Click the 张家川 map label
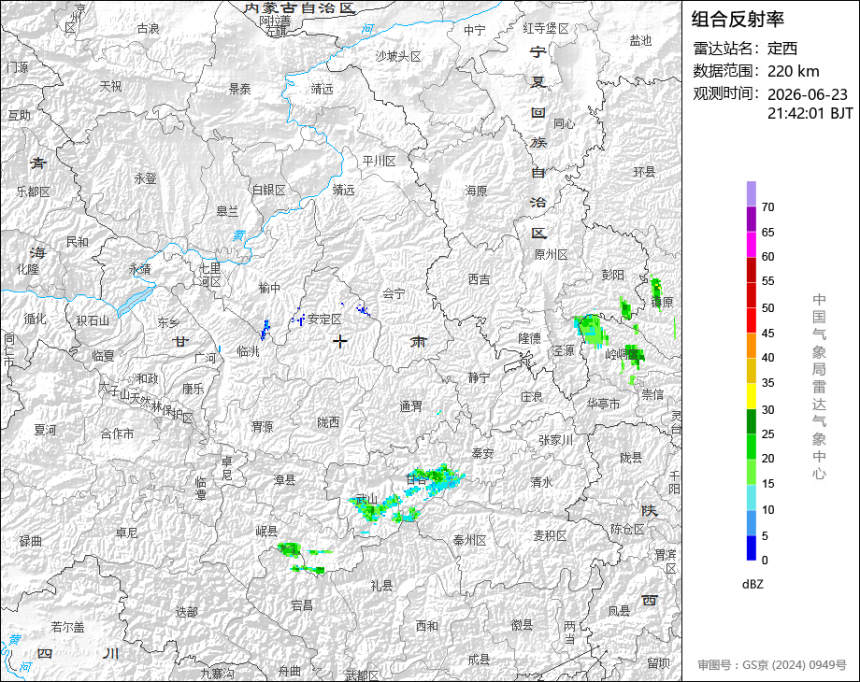Screen dimensions: 860x682 click(556, 440)
